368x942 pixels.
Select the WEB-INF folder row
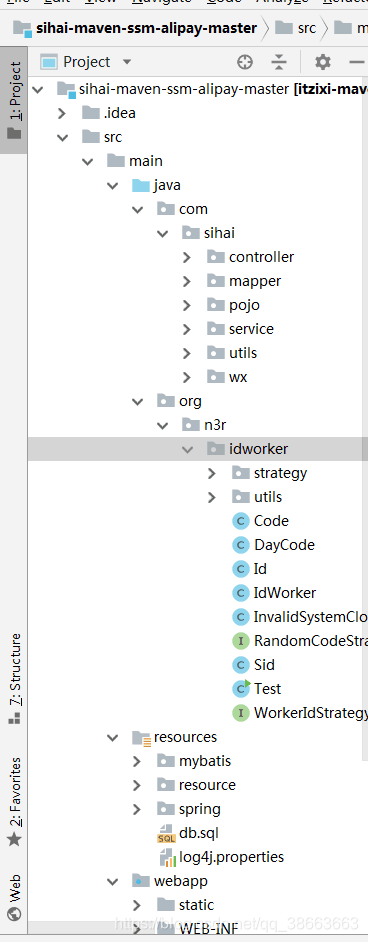198,929
